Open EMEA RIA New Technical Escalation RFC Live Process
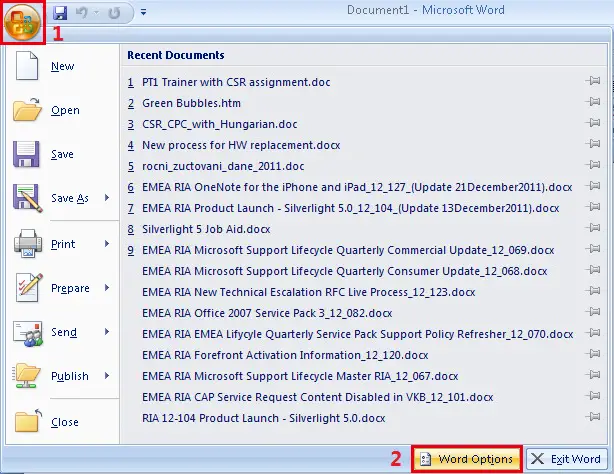The width and height of the screenshot is (614, 474). pos(309,292)
